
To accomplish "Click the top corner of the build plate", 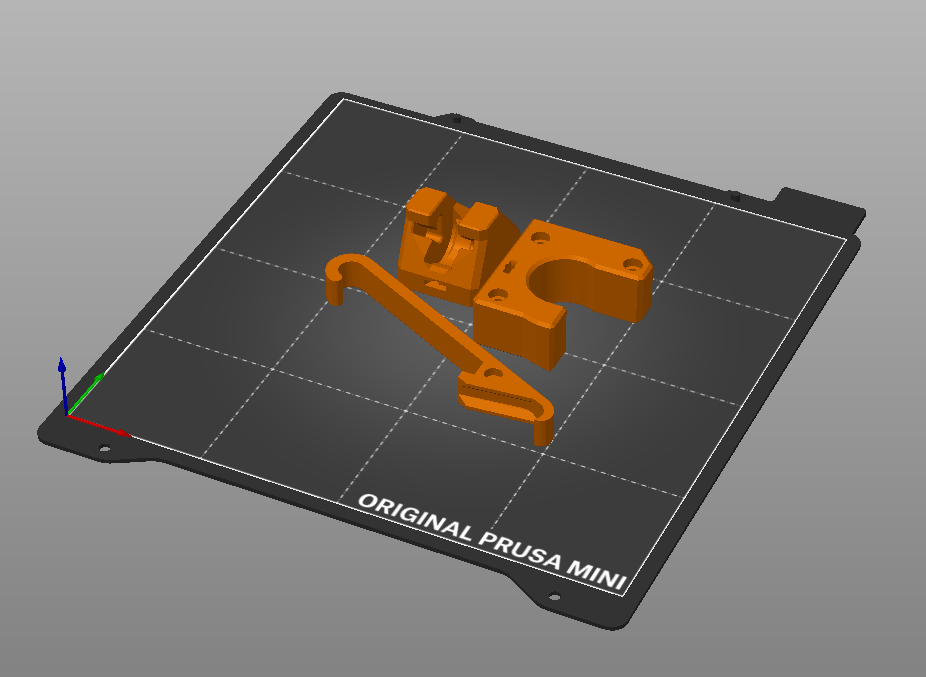I will 344,95.
